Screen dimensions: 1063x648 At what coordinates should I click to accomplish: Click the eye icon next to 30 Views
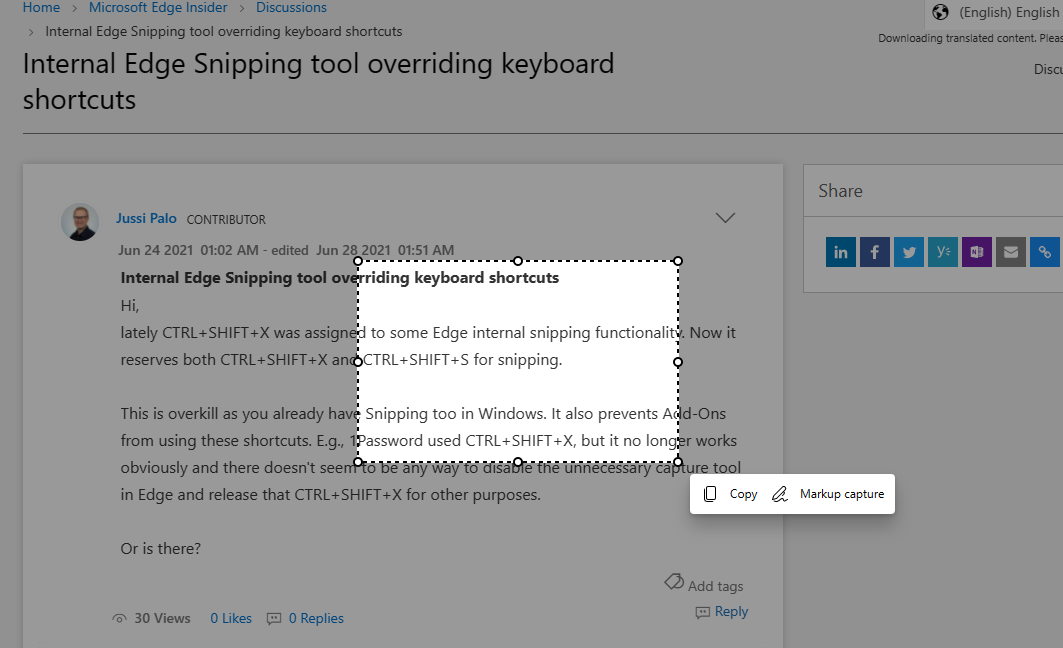point(120,618)
